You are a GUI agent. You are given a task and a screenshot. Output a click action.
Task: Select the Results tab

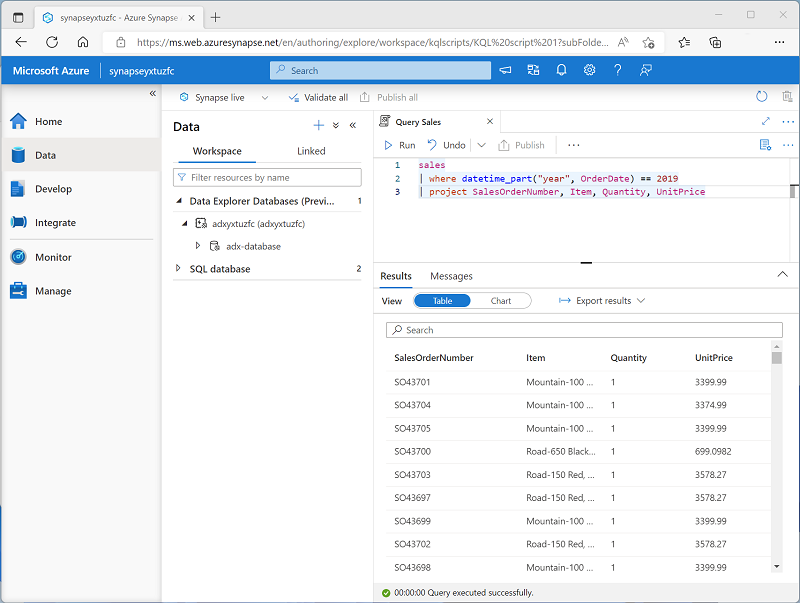pyautogui.click(x=396, y=276)
